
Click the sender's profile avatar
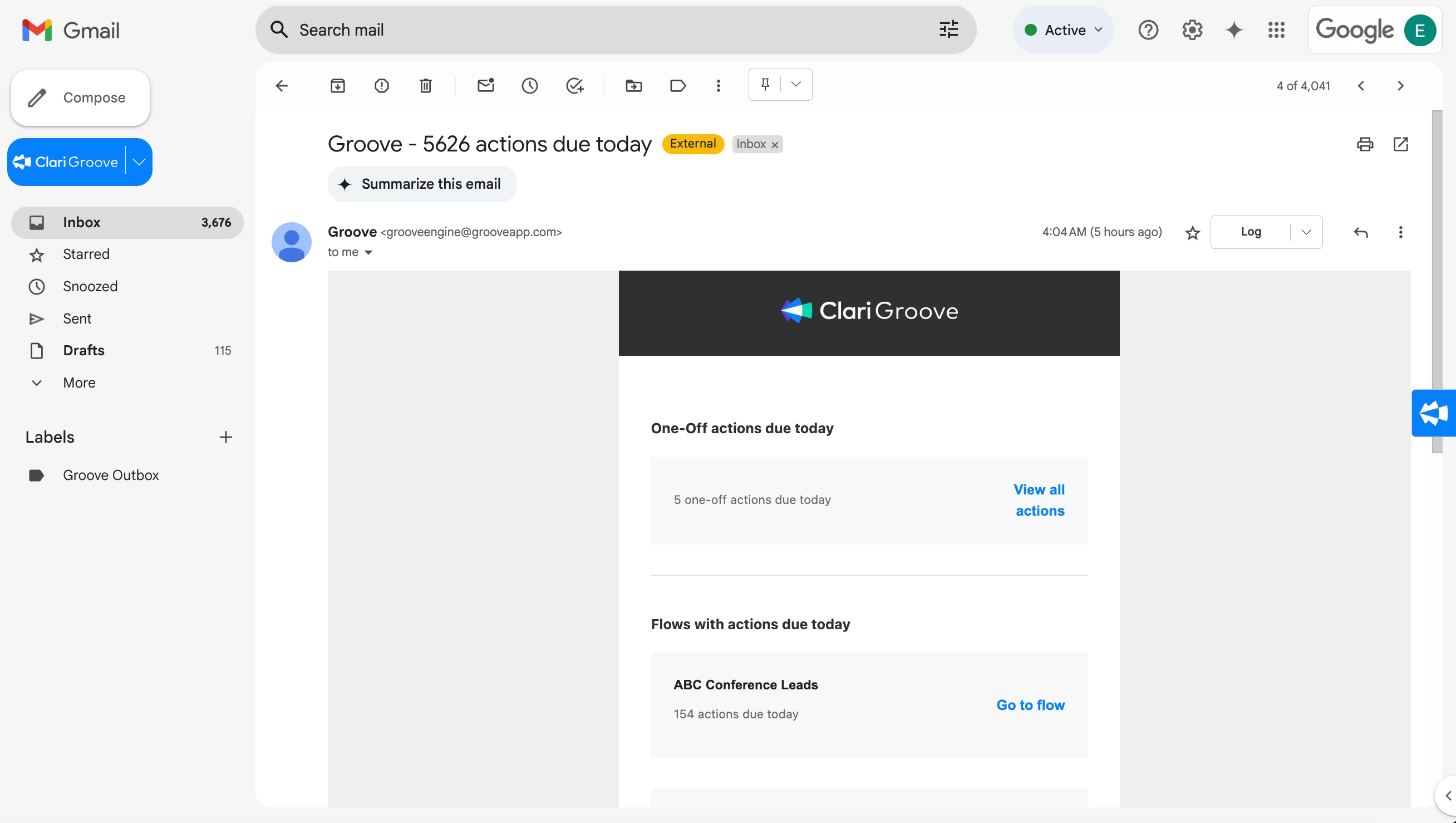coord(292,242)
